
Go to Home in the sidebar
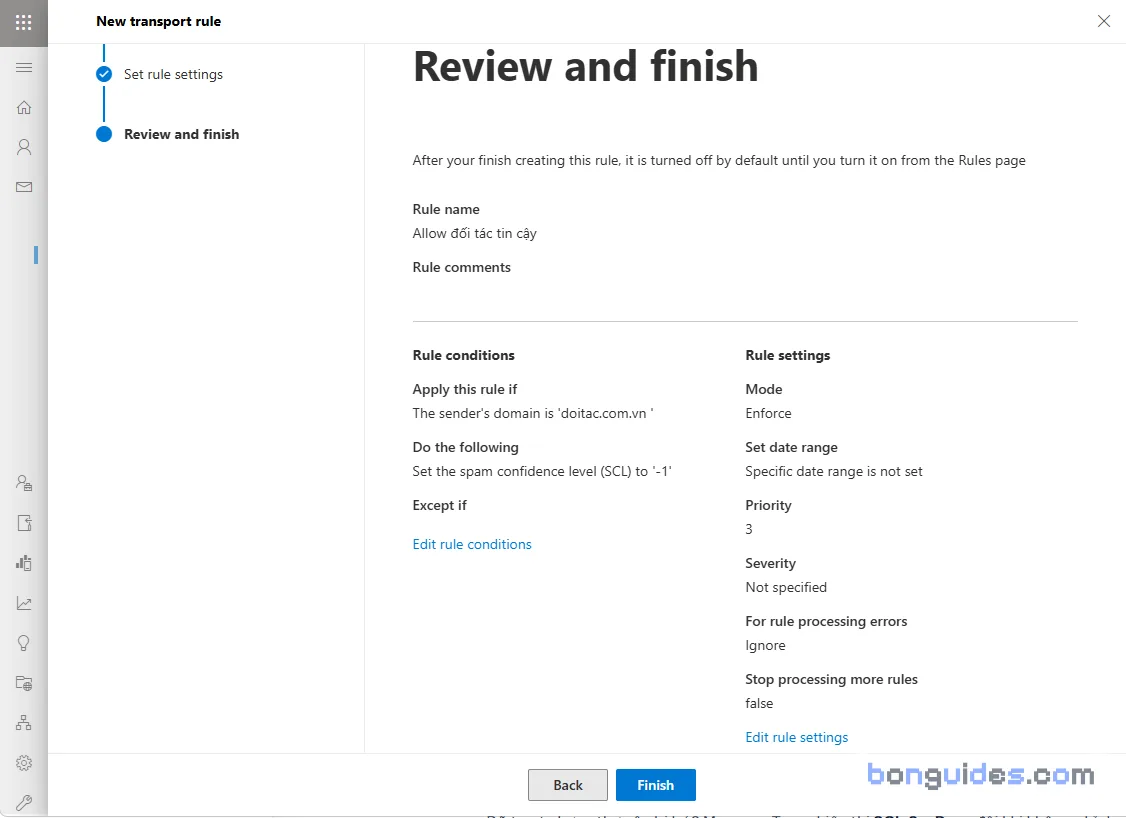pos(24,107)
